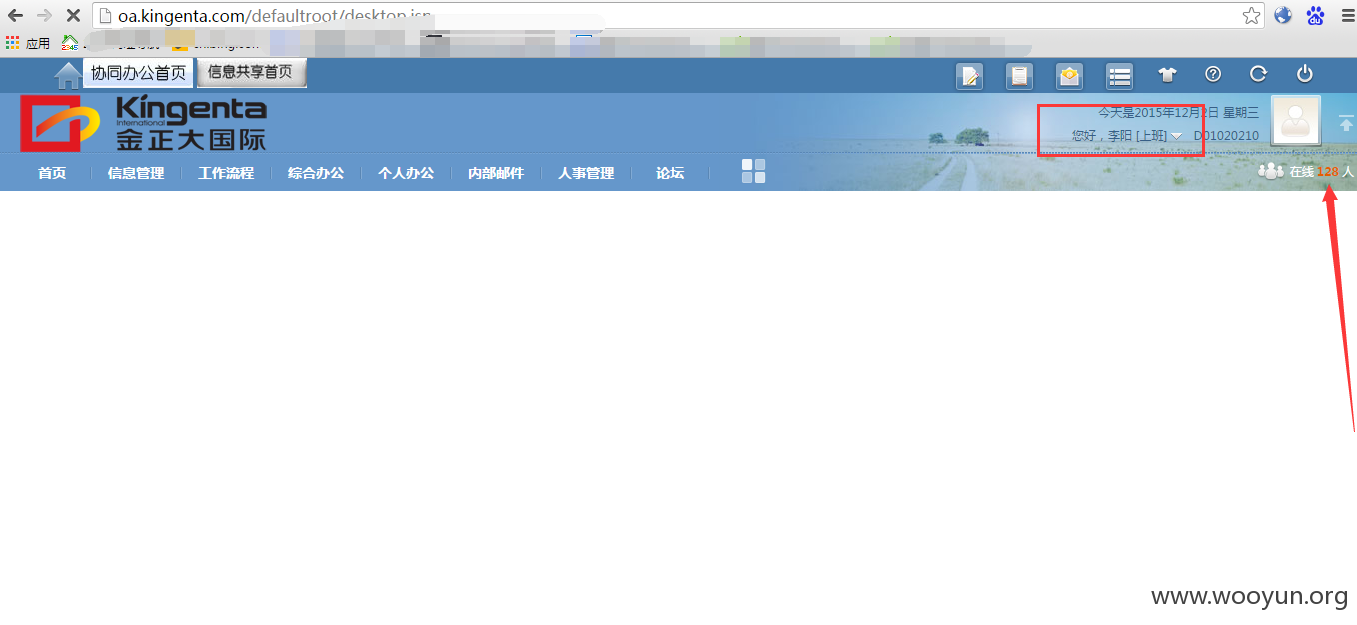Click the refresh arrow icon in header
The height and width of the screenshot is (625, 1357).
(1259, 74)
